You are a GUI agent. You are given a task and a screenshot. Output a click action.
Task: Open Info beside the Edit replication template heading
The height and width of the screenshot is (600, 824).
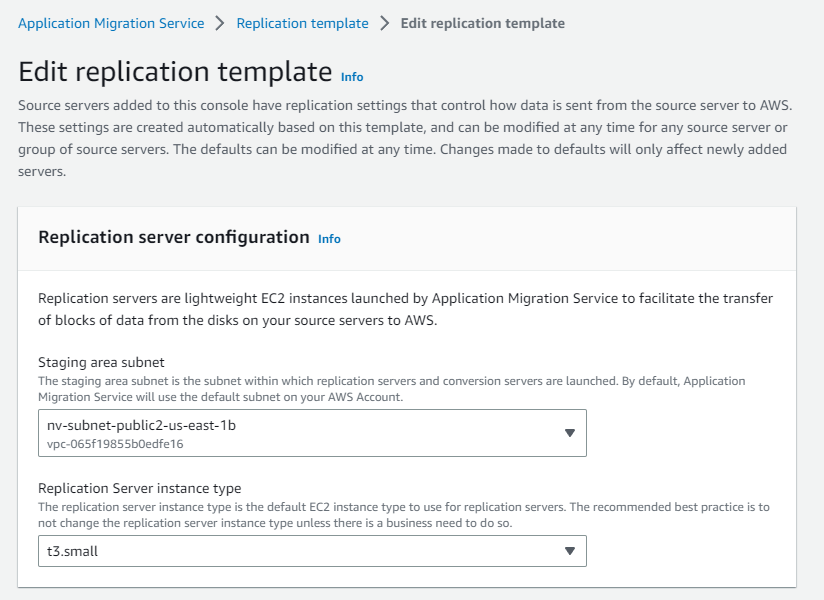pyautogui.click(x=352, y=77)
